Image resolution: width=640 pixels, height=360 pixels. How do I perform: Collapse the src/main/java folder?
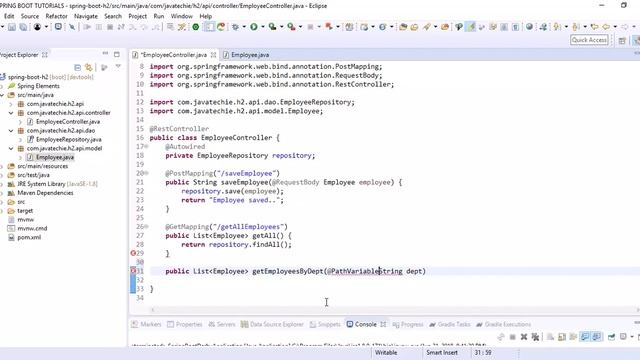point(2,95)
